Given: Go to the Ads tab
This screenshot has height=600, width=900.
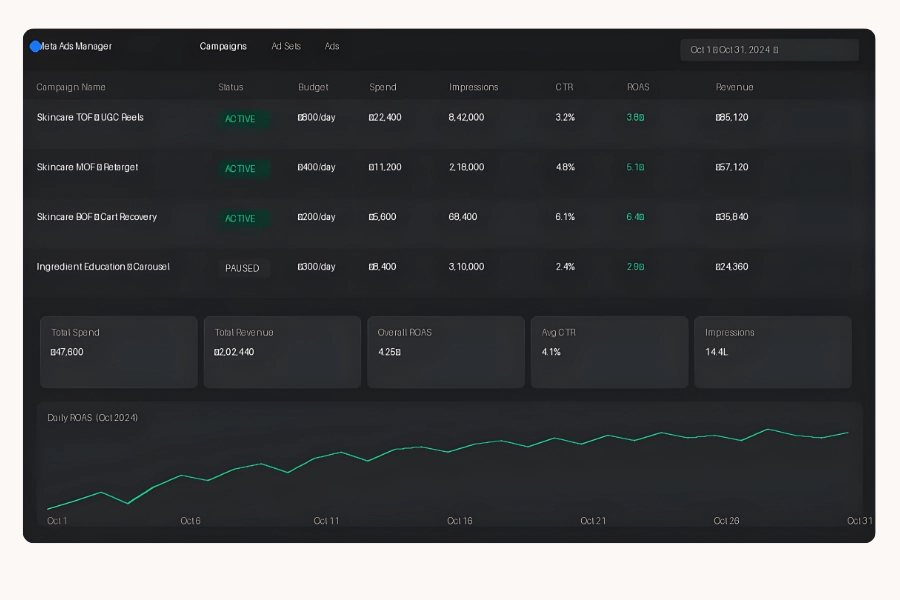Looking at the screenshot, I should 332,46.
